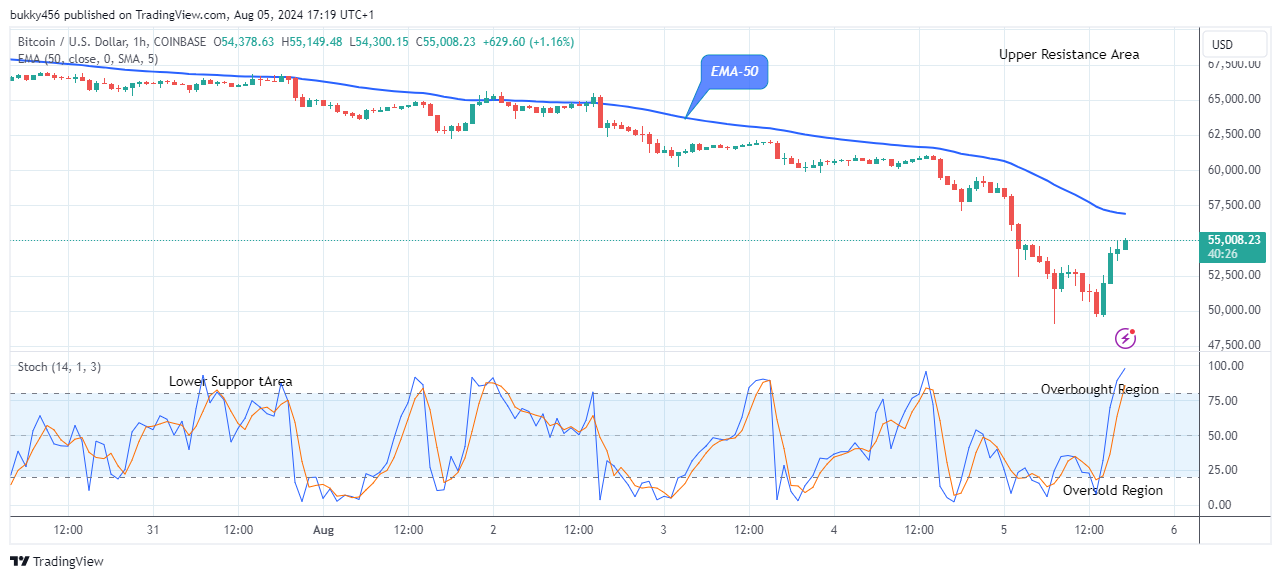Click the Stoch (14, 1, 3) indicator legend
The image size is (1281, 579).
click(x=58, y=367)
